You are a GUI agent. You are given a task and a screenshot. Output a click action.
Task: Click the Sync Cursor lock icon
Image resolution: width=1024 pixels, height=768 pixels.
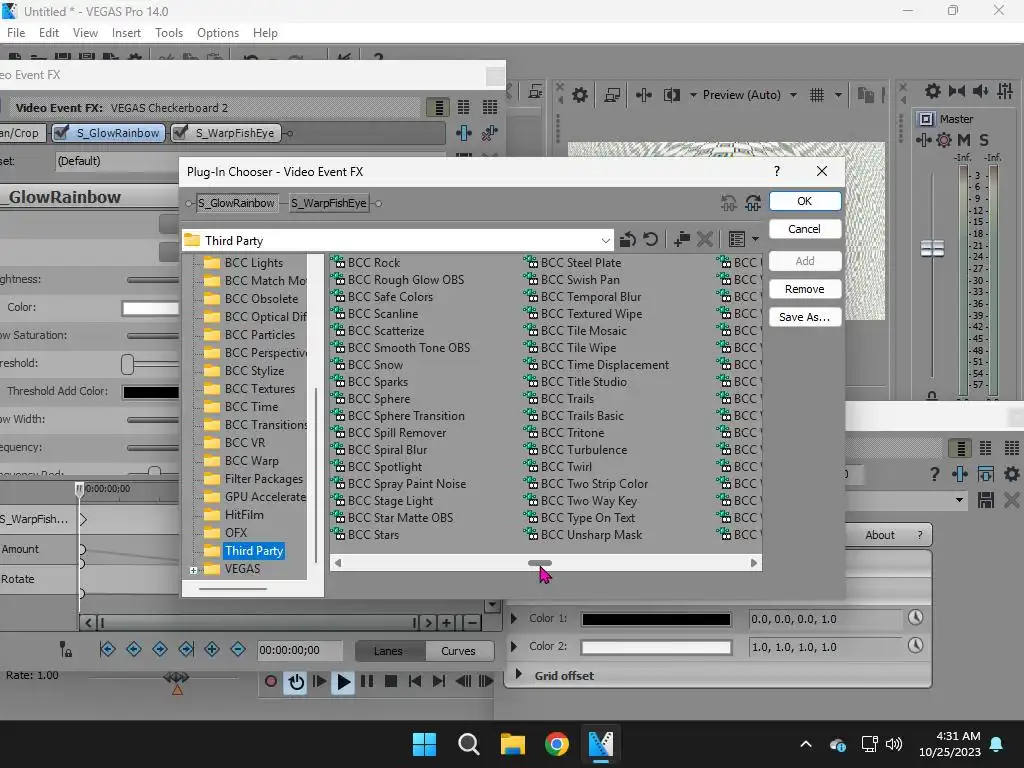(65, 649)
